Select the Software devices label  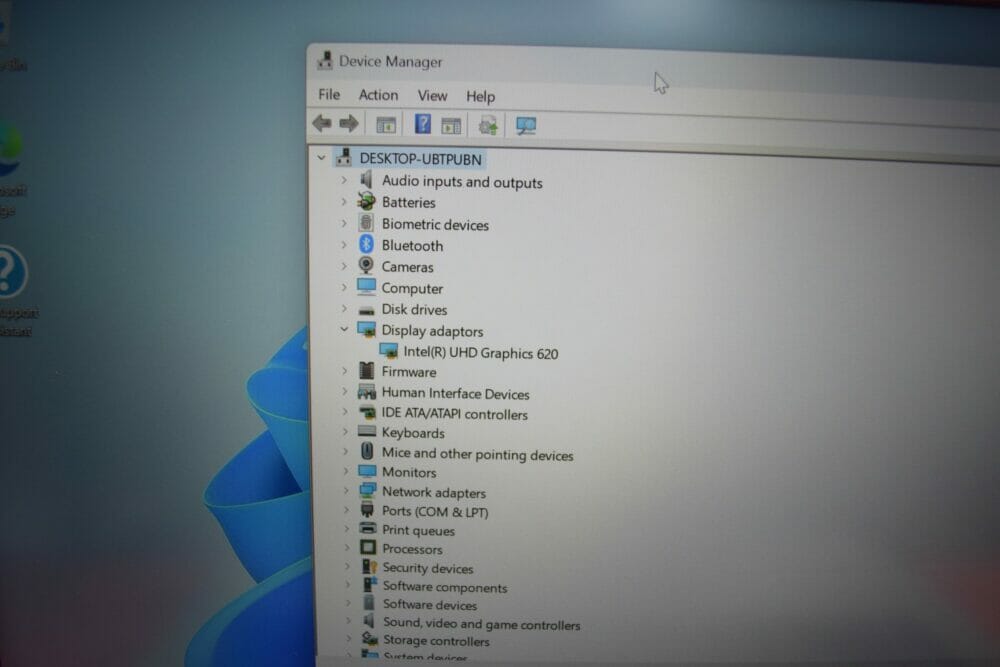coord(430,605)
